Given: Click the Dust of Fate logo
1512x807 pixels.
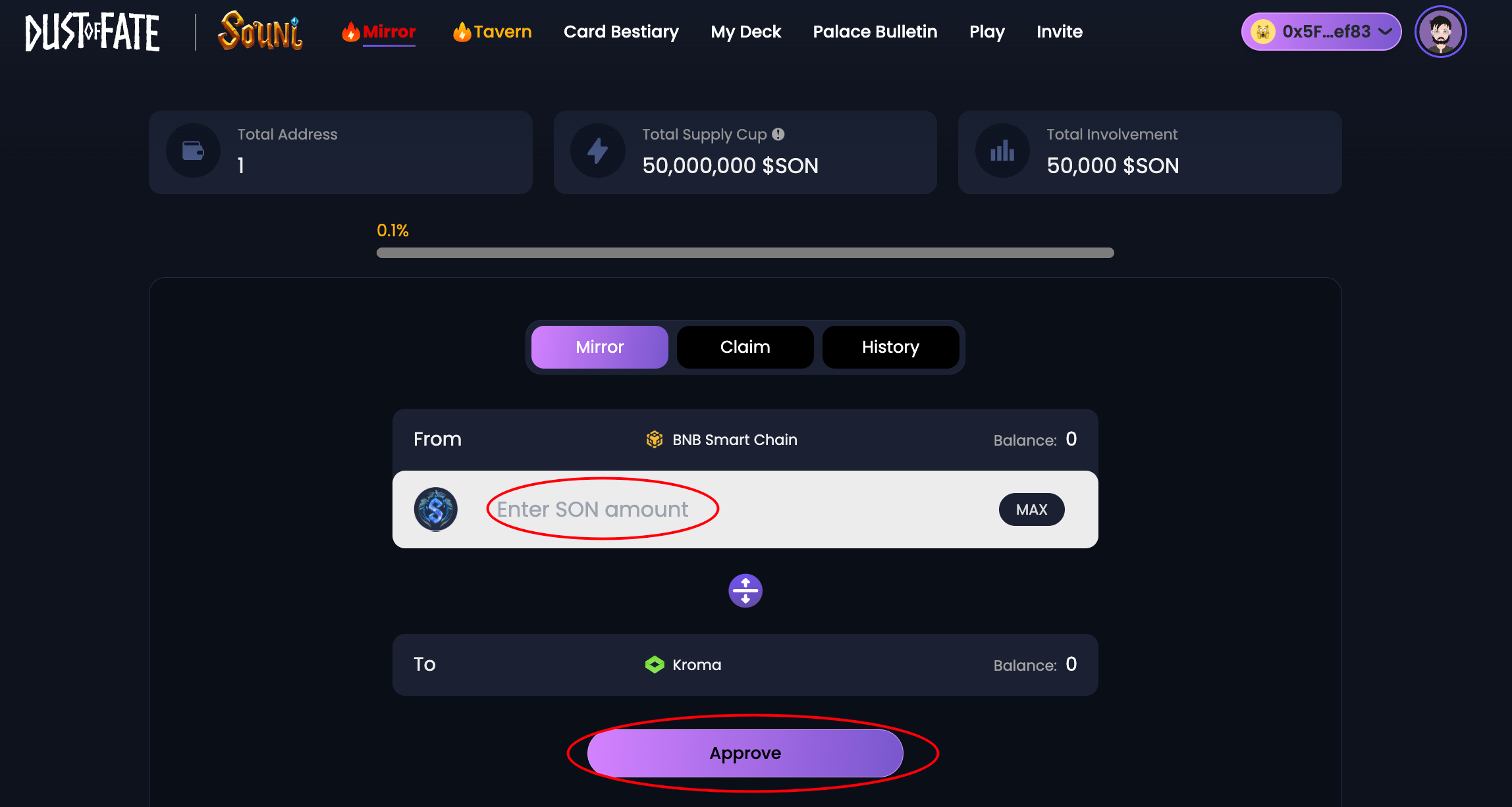Looking at the screenshot, I should (92, 32).
